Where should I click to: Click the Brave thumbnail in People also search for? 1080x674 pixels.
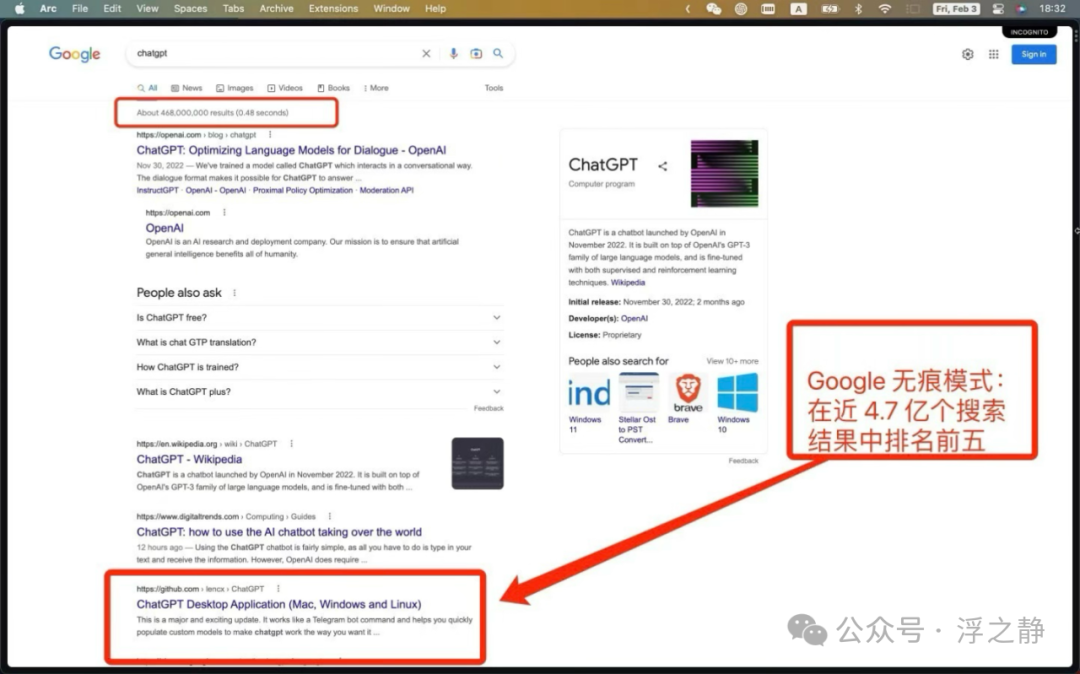(x=687, y=391)
